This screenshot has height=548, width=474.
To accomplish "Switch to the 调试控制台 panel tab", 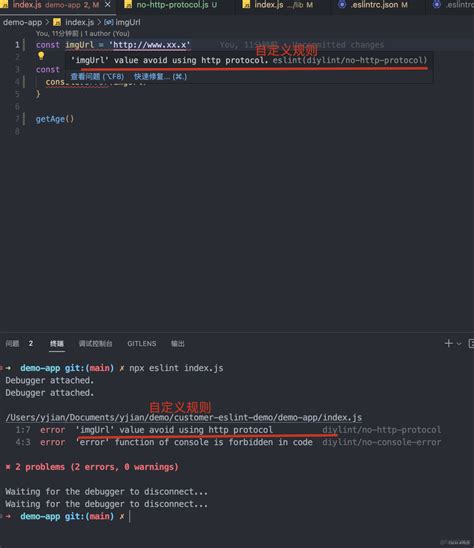I will click(95, 344).
